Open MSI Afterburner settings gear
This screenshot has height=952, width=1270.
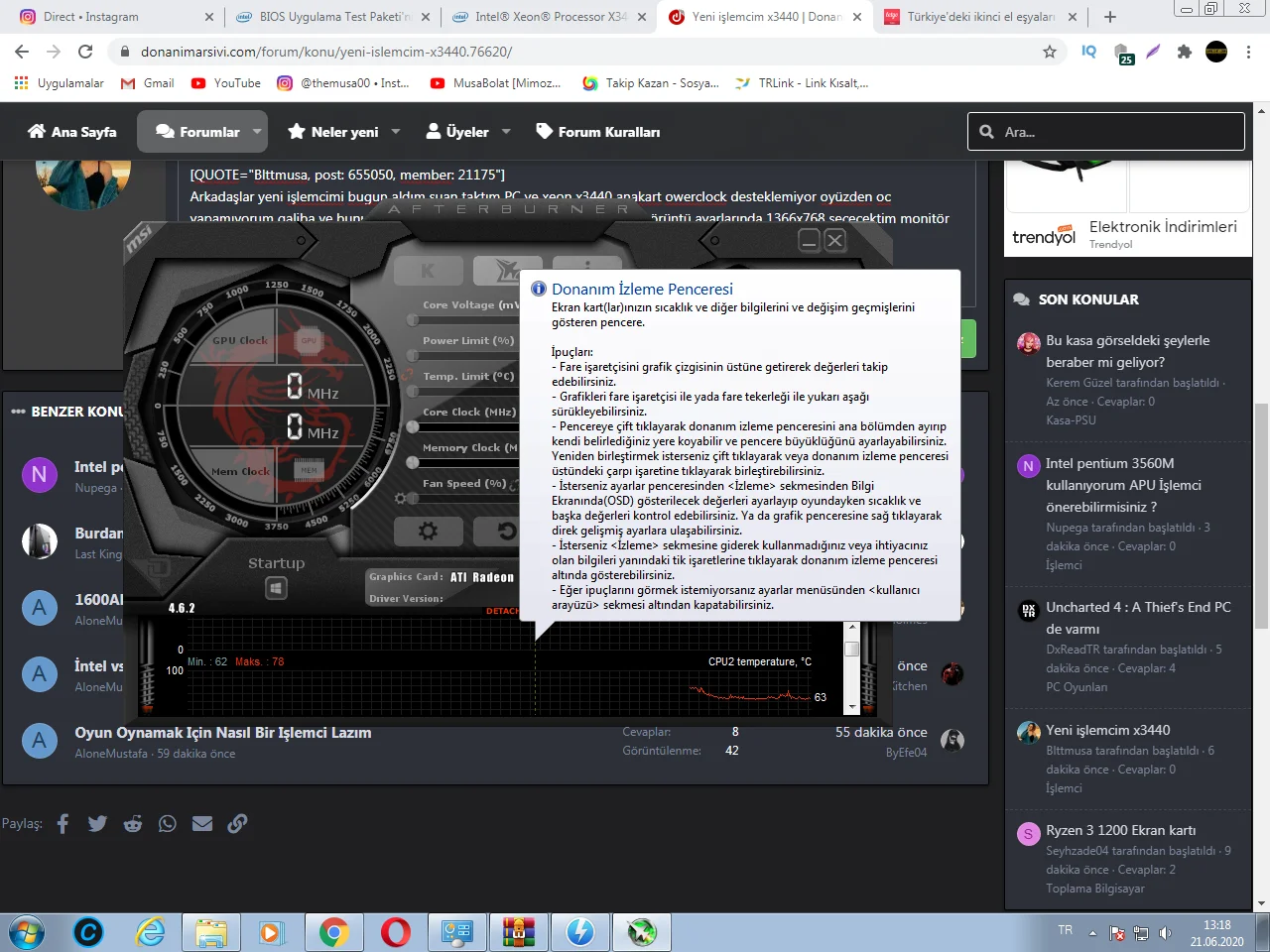[428, 531]
